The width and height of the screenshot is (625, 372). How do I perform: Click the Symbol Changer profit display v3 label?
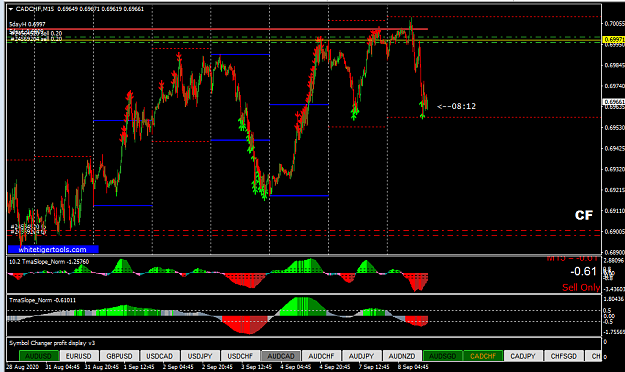(x=52, y=343)
